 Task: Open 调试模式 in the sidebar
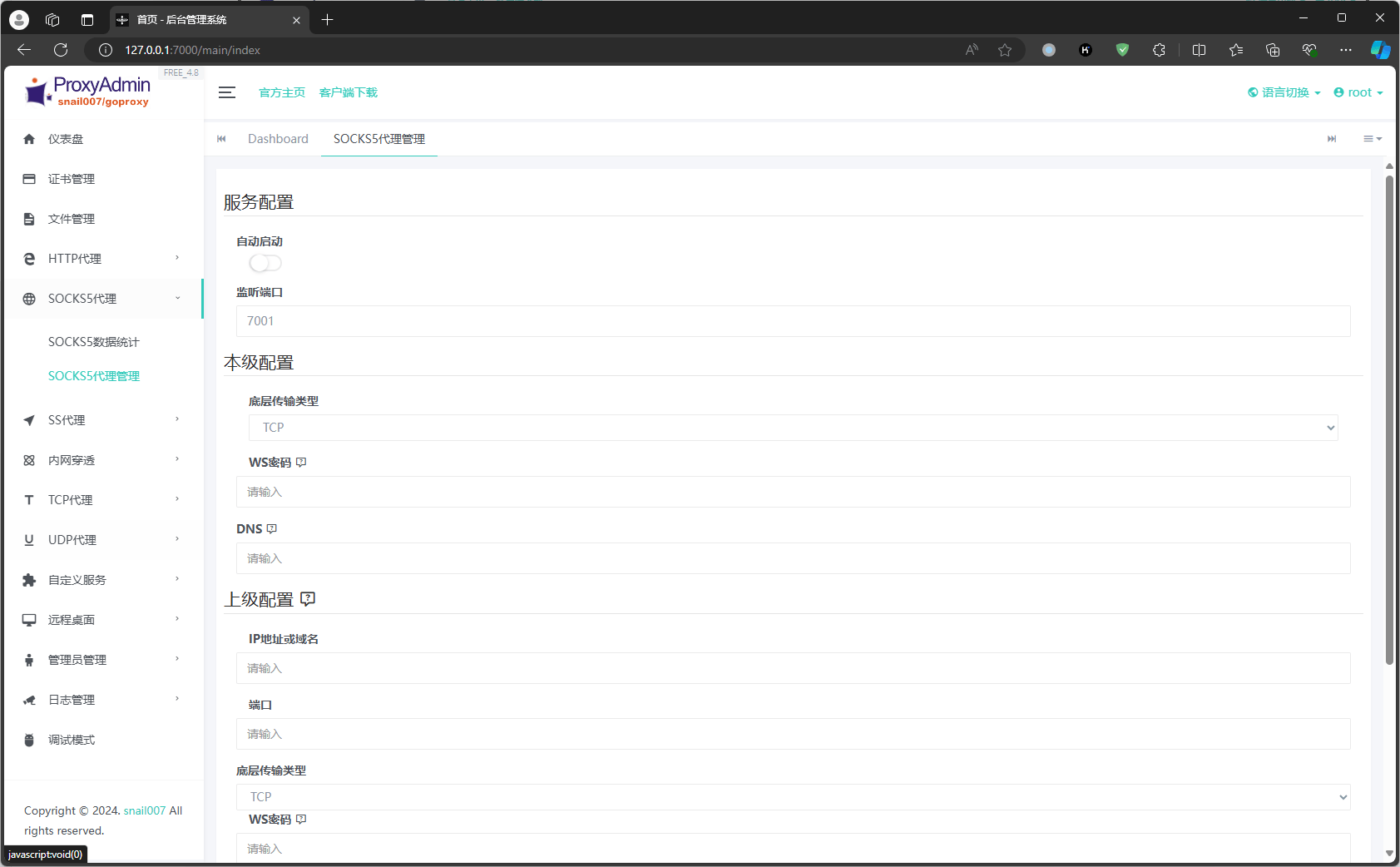pos(72,740)
